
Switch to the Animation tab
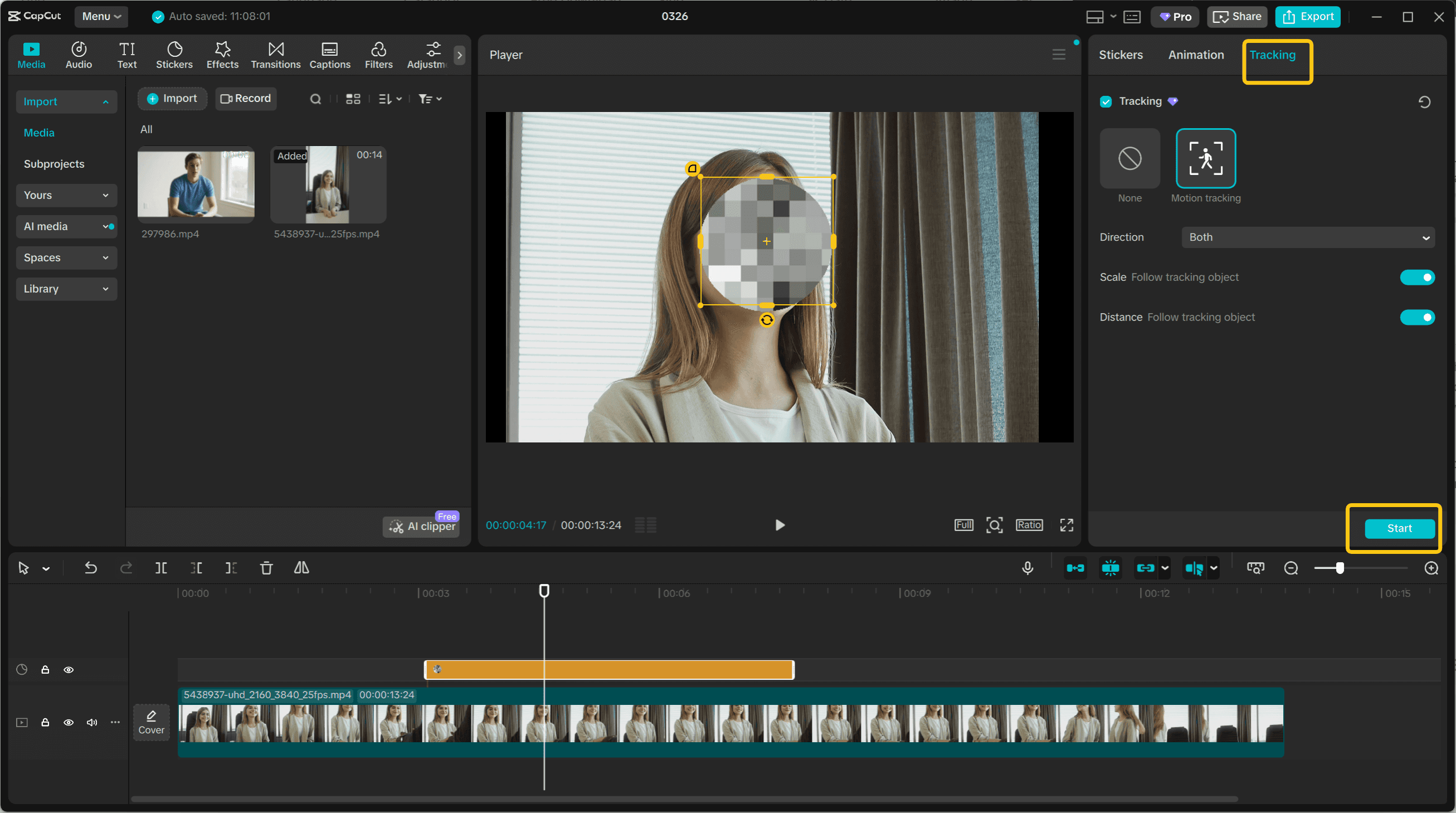tap(1195, 55)
